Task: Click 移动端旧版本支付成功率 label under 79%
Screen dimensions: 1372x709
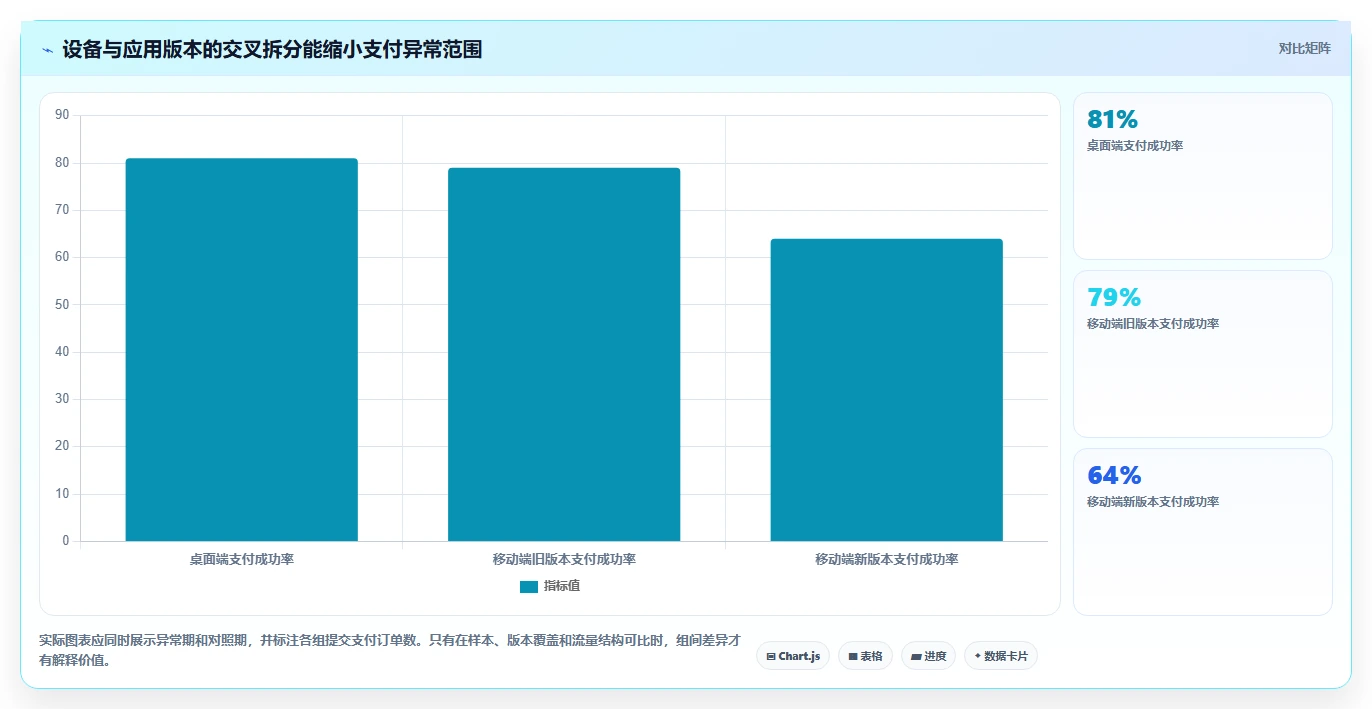Action: pos(1153,324)
